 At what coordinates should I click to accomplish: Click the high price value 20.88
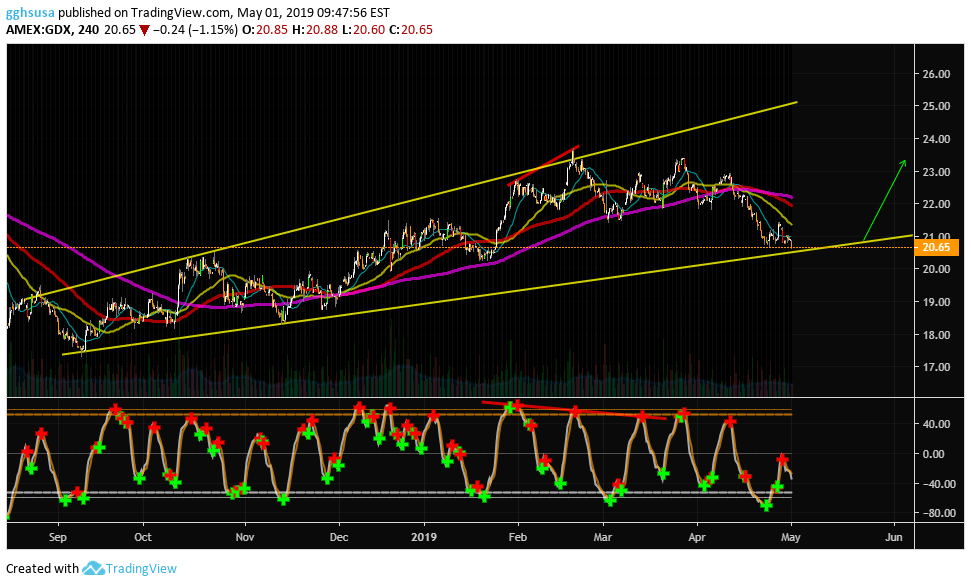tap(321, 30)
